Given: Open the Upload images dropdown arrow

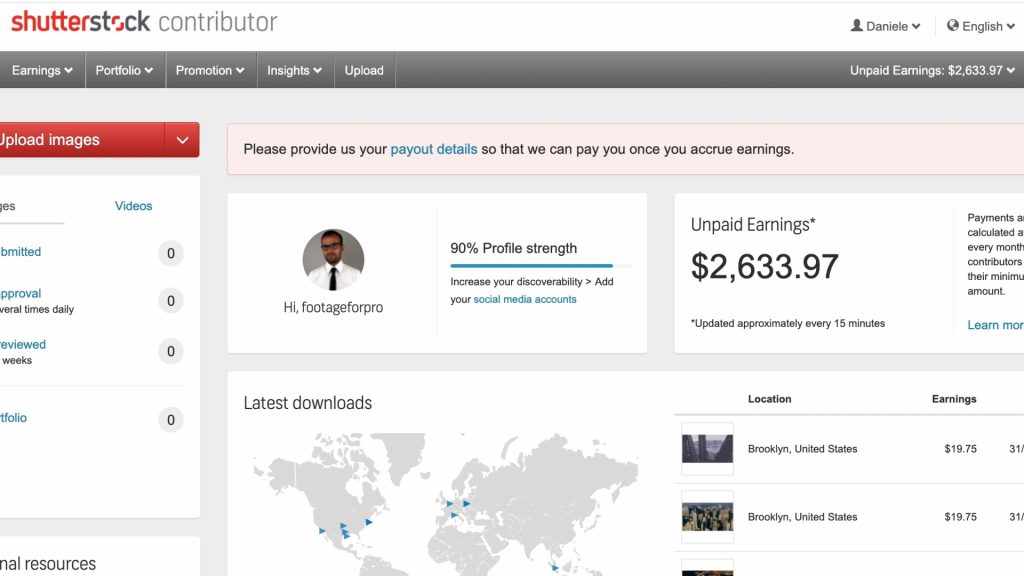Looking at the screenshot, I should tap(182, 140).
